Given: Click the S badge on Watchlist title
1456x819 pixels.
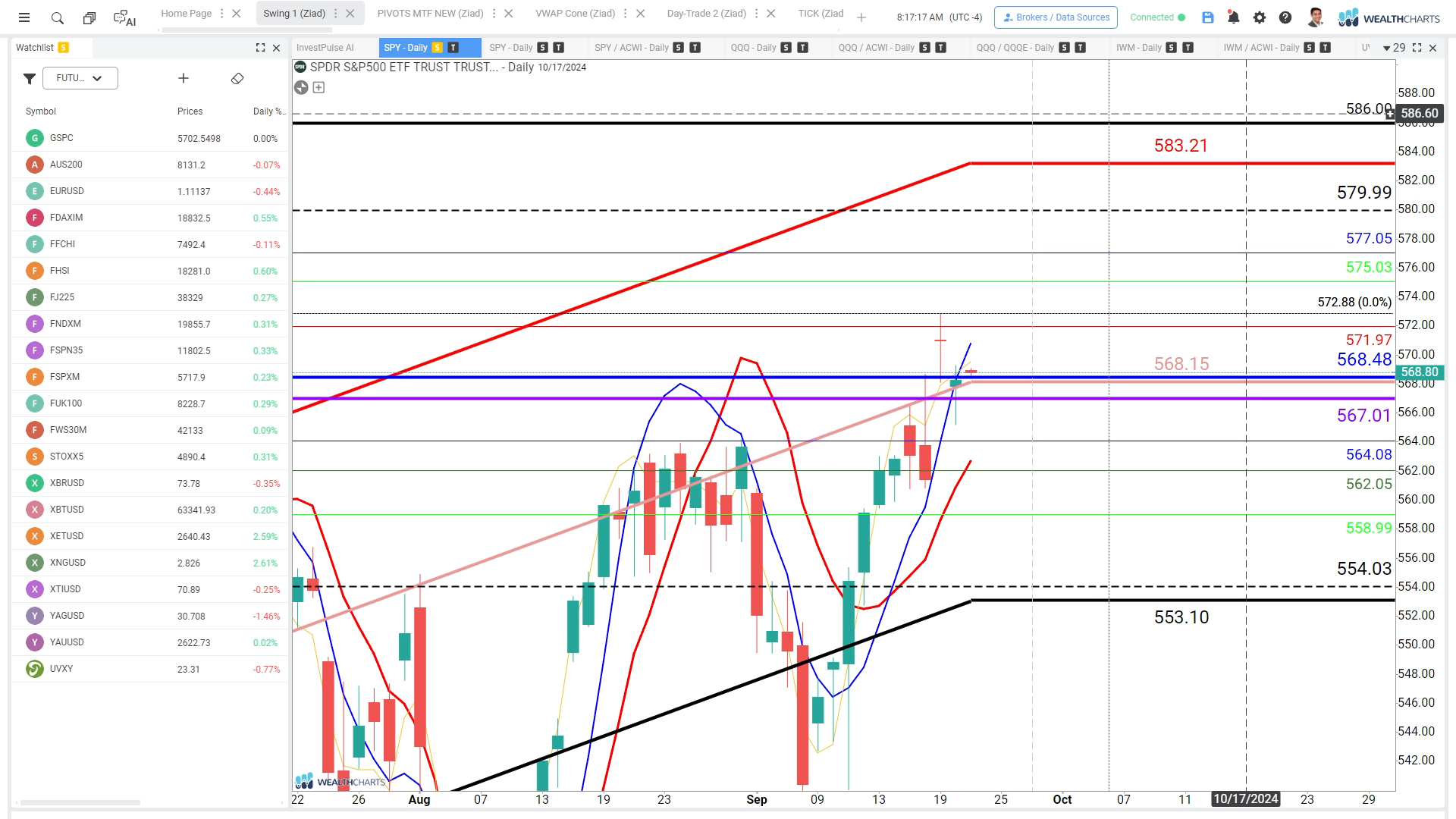Looking at the screenshot, I should 64,48.
